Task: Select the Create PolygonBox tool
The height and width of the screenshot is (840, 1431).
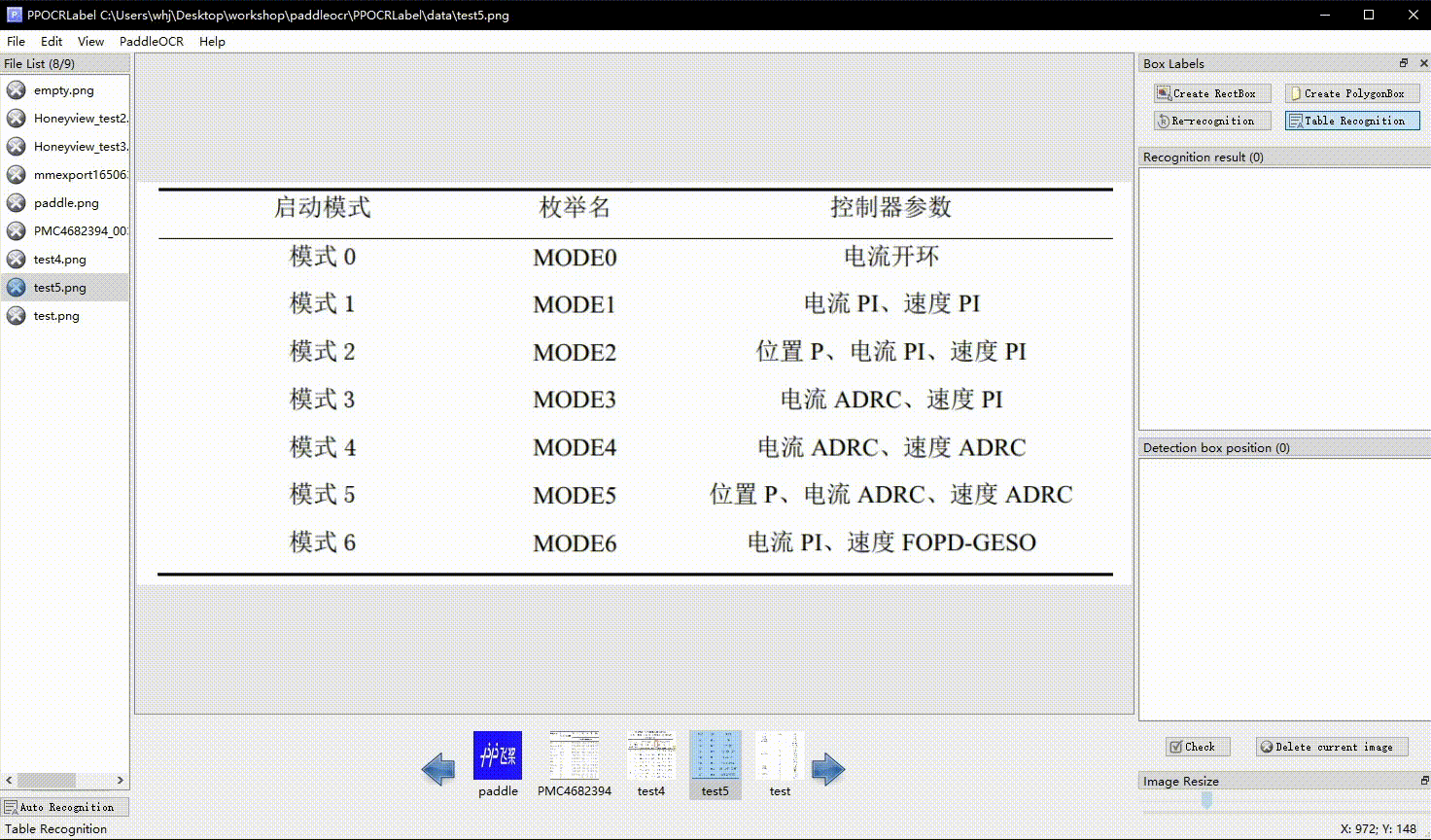Action: (x=1351, y=92)
